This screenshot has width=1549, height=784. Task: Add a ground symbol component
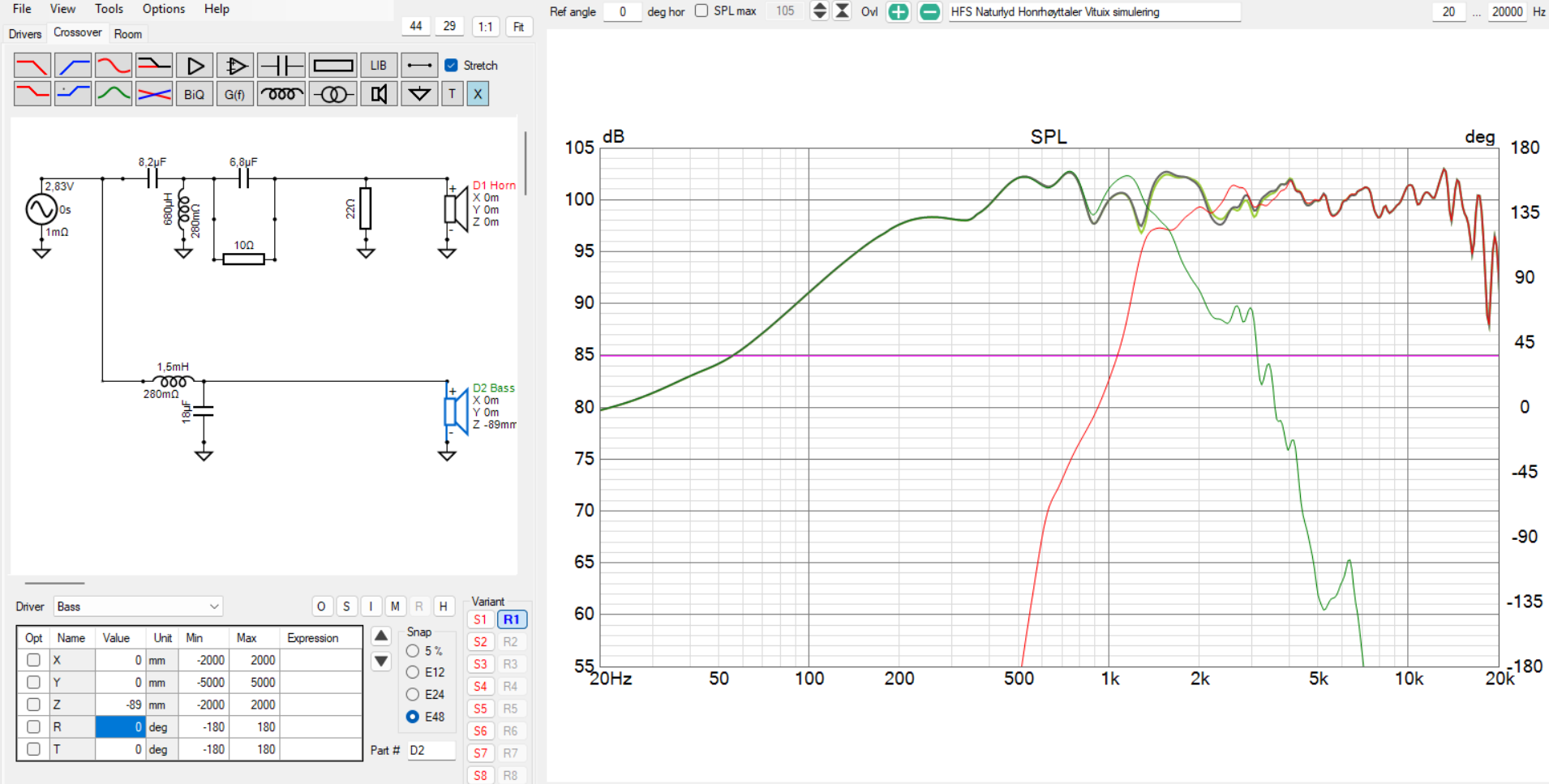tap(419, 94)
